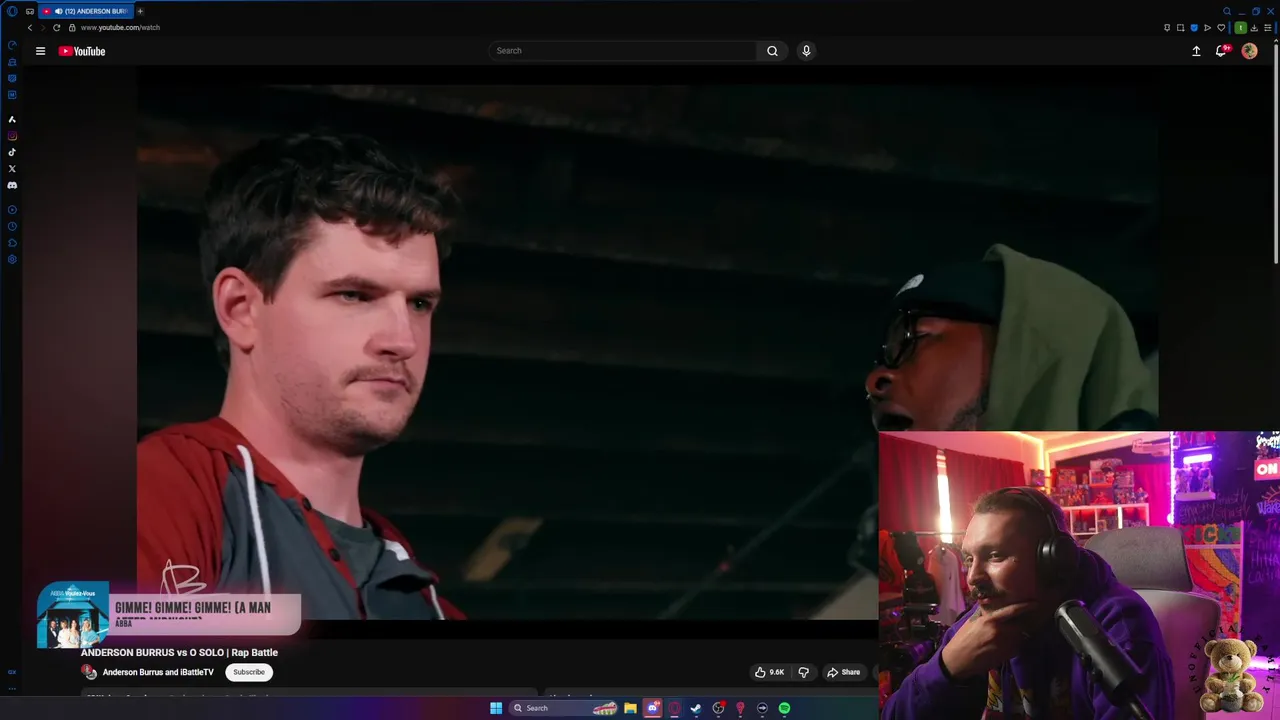
Task: Click the GIMME! GIMME! GIMME! song overlay
Action: click(205, 614)
